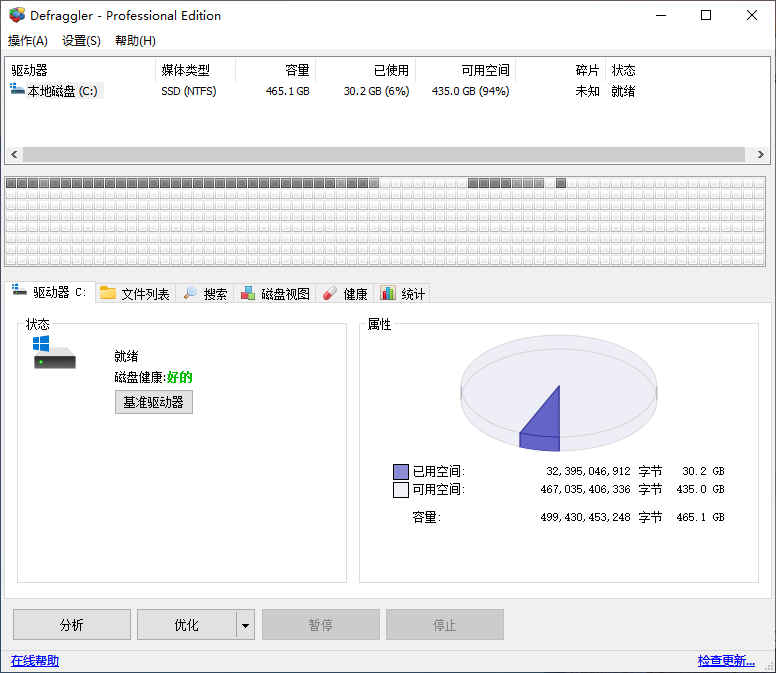Click the 已使用 column header
The height and width of the screenshot is (673, 776).
tap(366, 70)
